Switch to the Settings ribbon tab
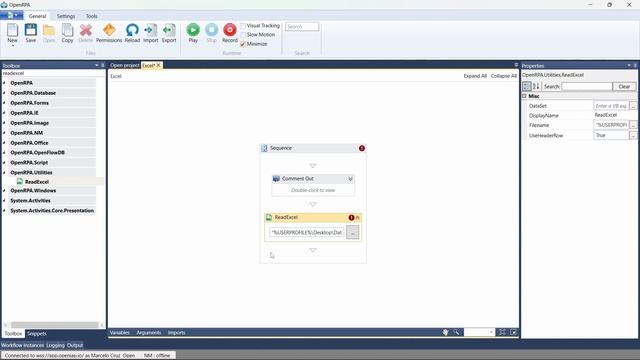 pyautogui.click(x=66, y=16)
